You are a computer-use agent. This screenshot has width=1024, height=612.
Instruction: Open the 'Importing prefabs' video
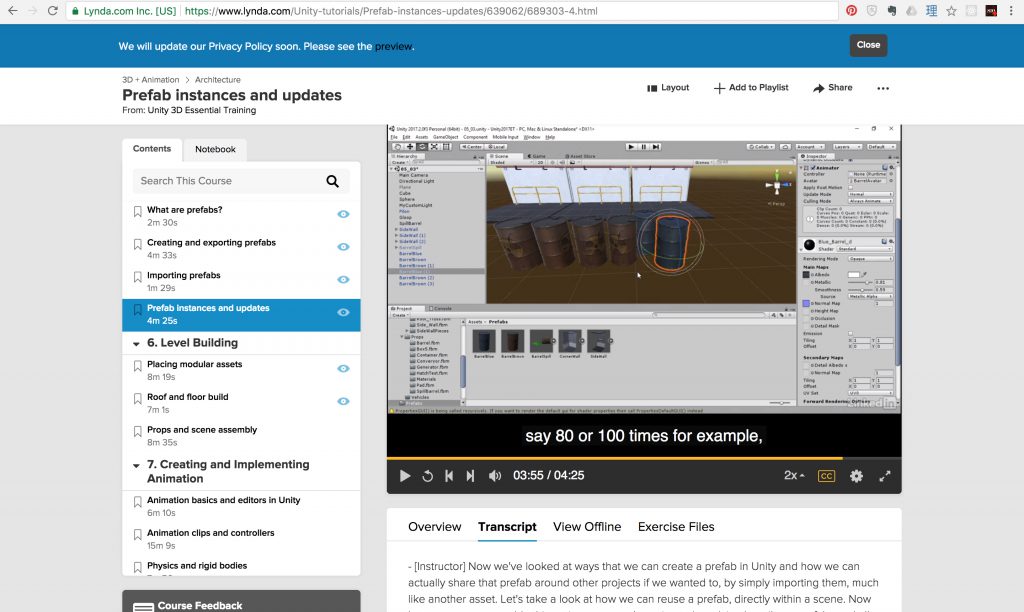tap(184, 276)
